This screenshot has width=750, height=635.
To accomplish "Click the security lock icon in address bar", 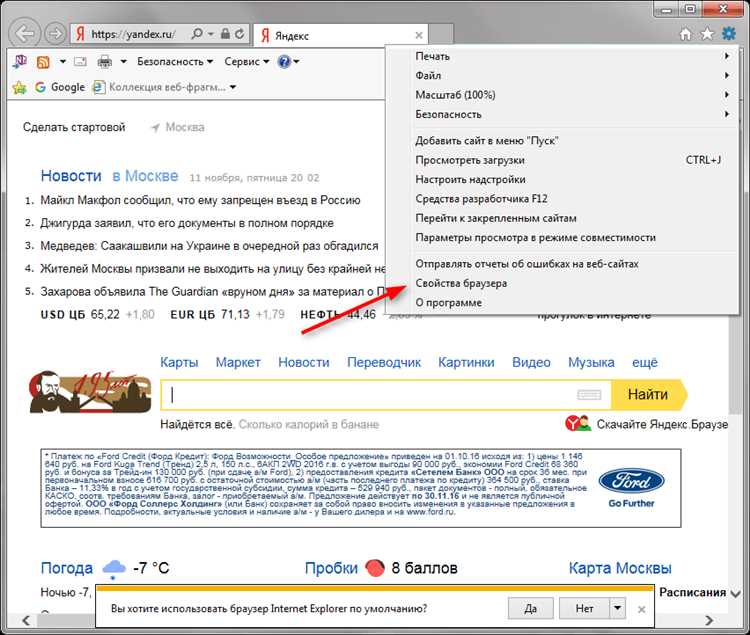I will pyautogui.click(x=225, y=33).
